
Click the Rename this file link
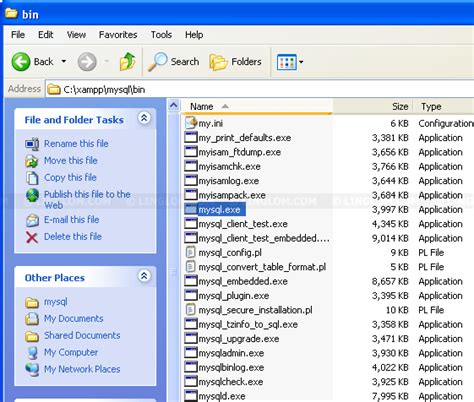[76, 144]
